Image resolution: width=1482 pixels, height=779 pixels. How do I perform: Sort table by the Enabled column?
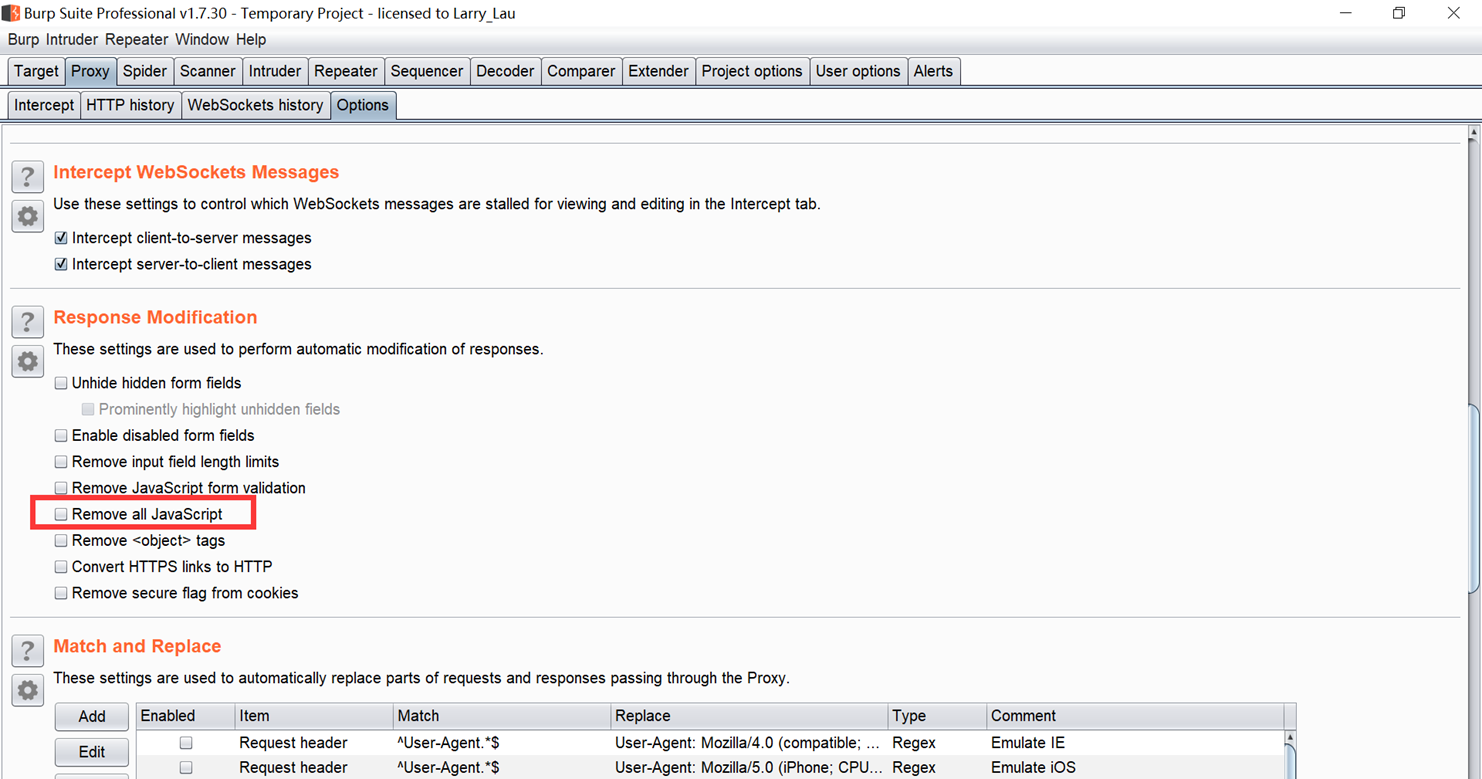tap(184, 716)
